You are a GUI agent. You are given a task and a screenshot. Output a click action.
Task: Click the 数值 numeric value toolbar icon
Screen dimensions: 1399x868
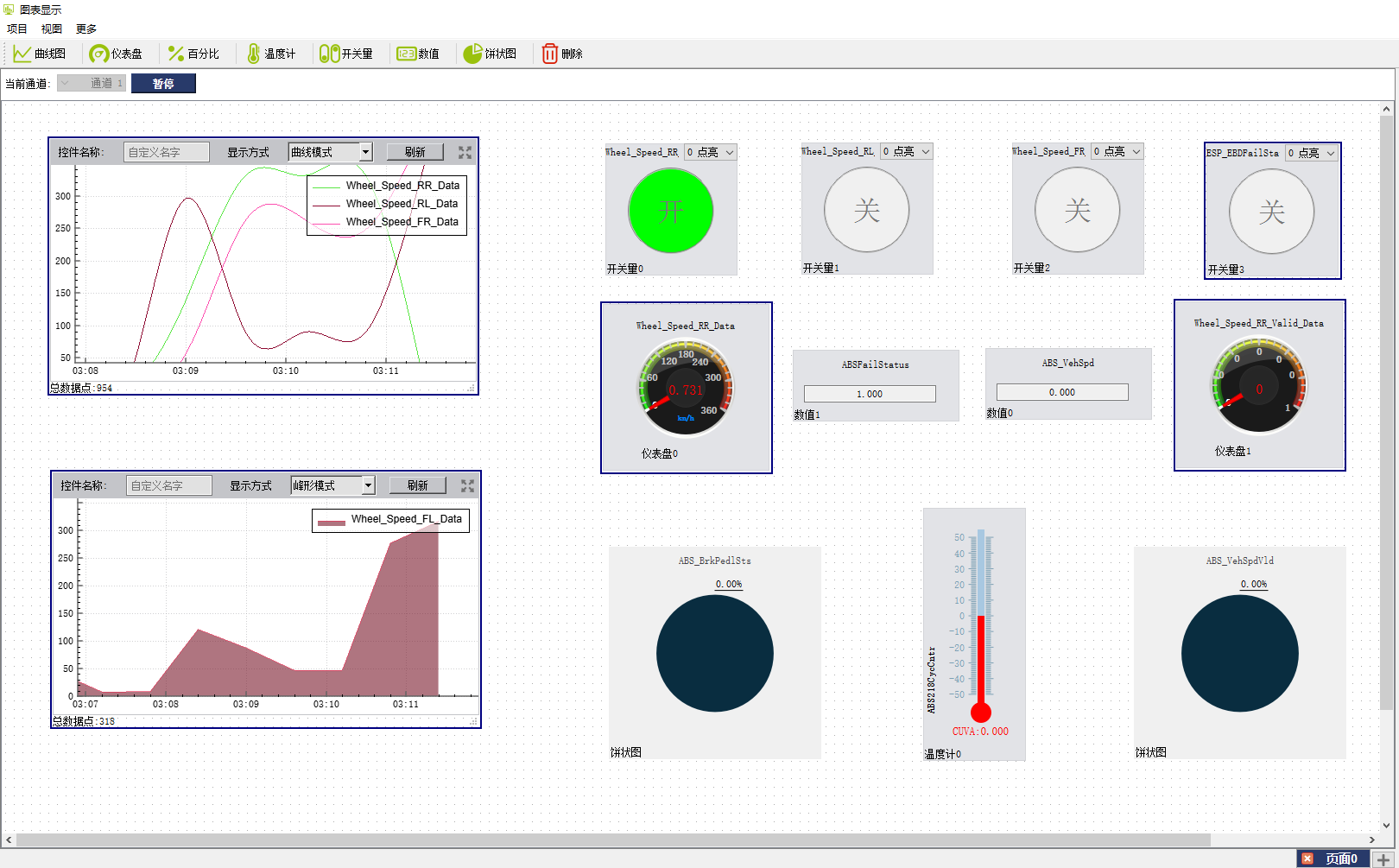tap(406, 54)
